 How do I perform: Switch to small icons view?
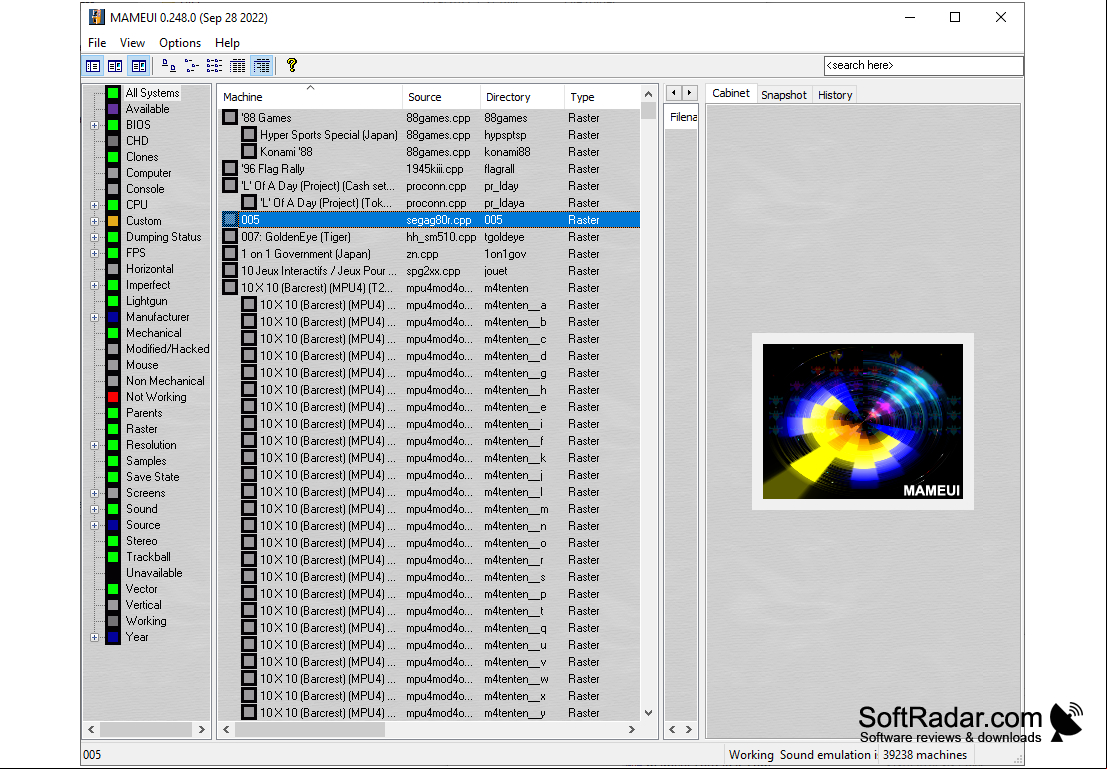pyautogui.click(x=191, y=66)
